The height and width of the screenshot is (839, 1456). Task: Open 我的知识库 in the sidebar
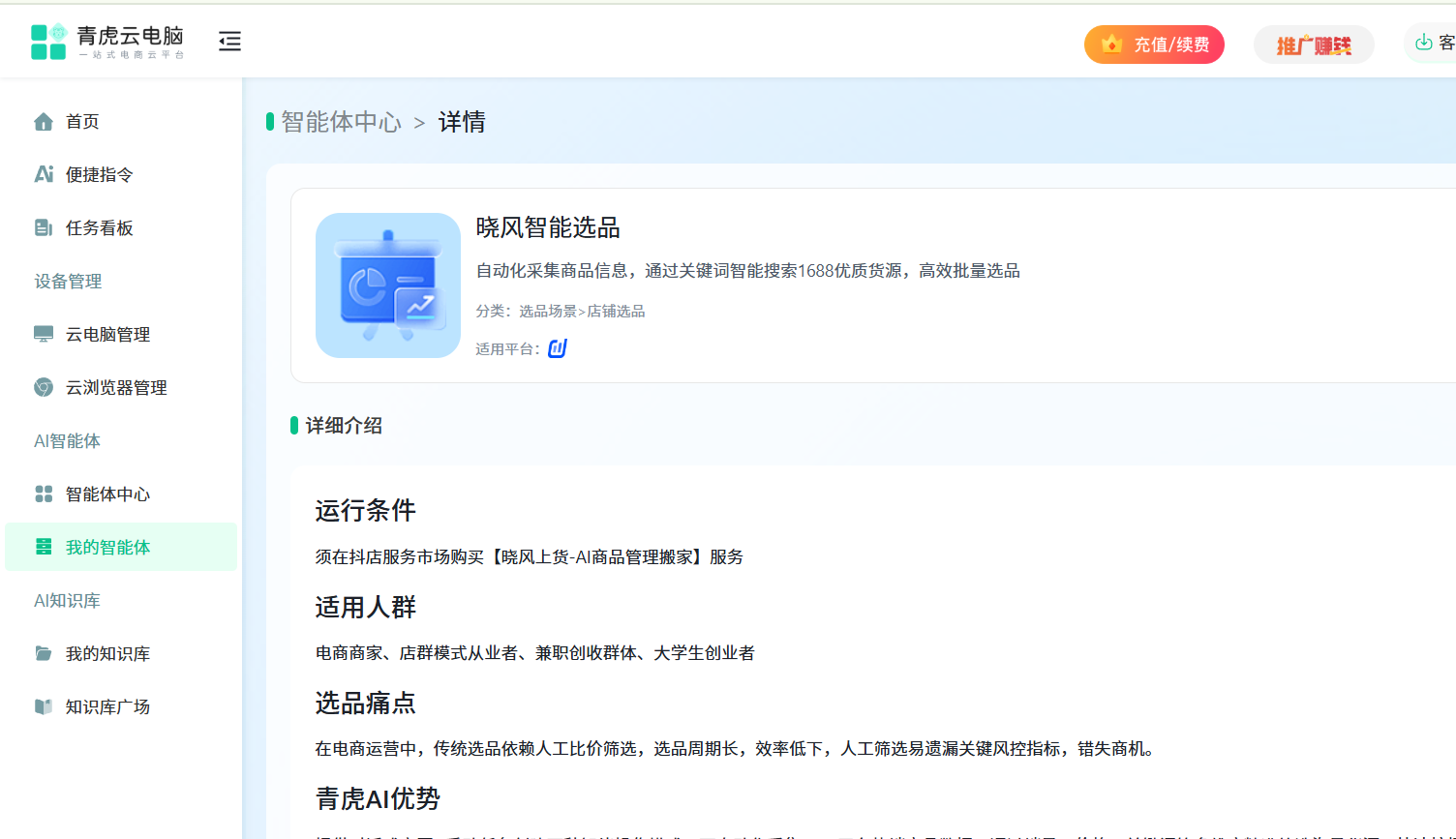tap(121, 654)
